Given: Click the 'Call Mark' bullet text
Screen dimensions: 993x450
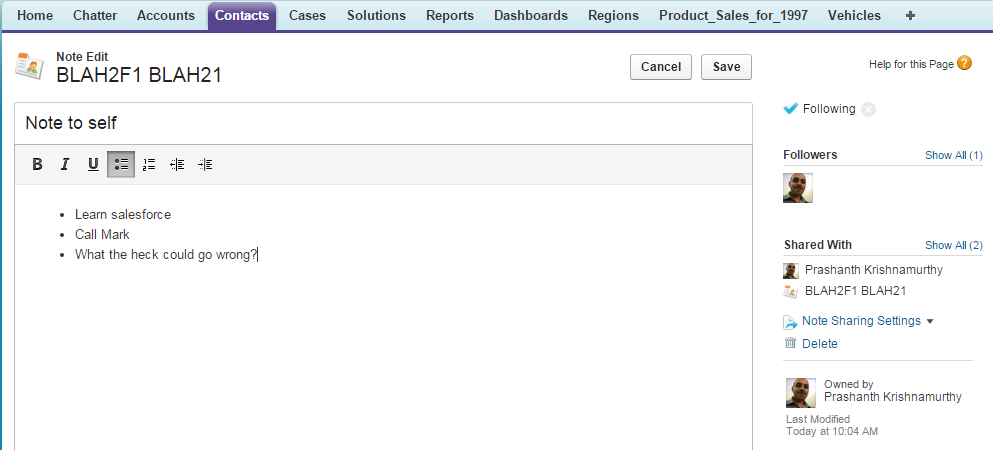Looking at the screenshot, I should click(x=102, y=234).
